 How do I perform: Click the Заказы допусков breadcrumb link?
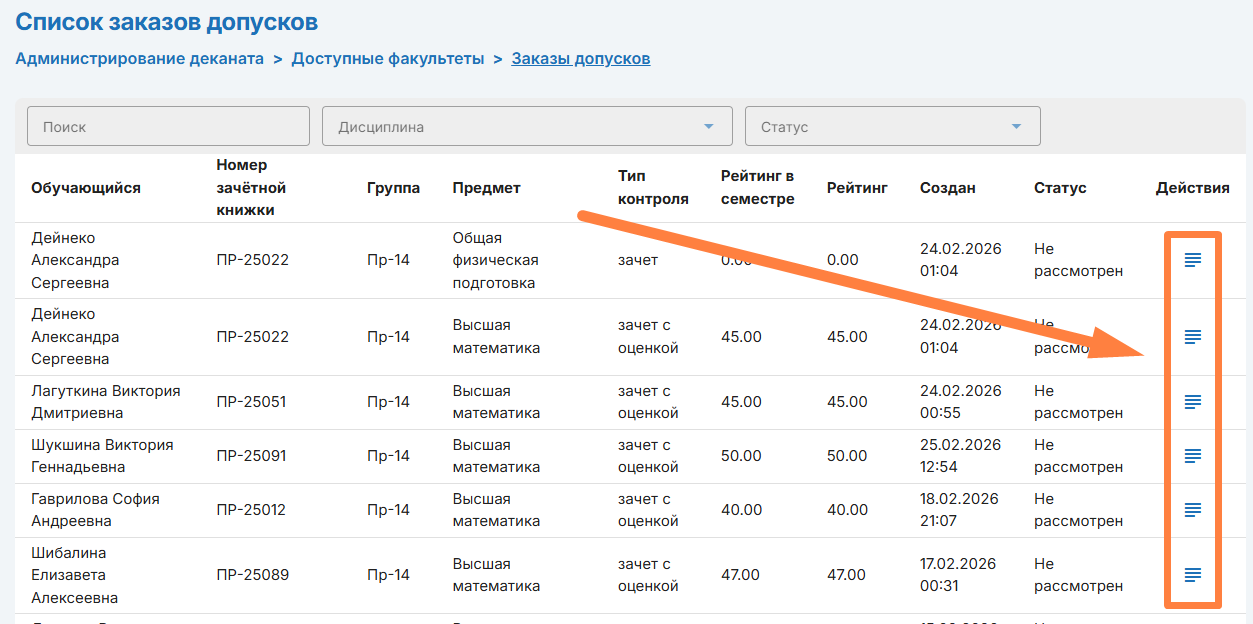580,59
